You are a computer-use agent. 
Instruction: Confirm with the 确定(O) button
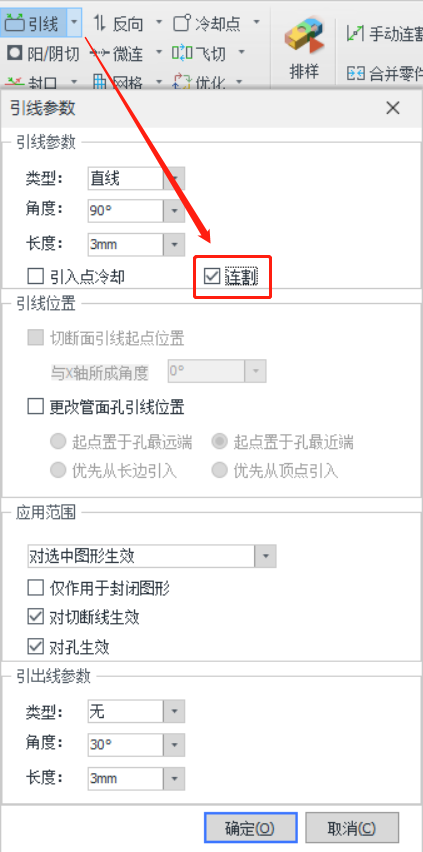tap(251, 829)
